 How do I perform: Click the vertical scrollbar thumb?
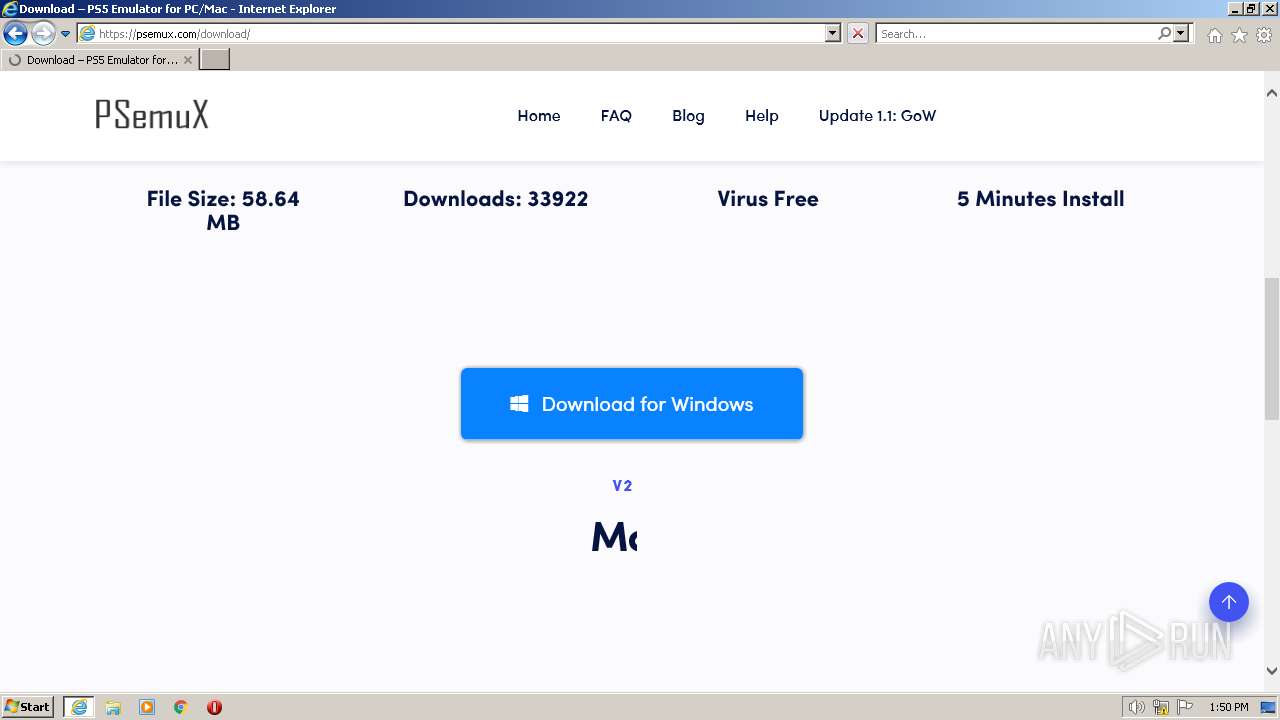pyautogui.click(x=1272, y=348)
